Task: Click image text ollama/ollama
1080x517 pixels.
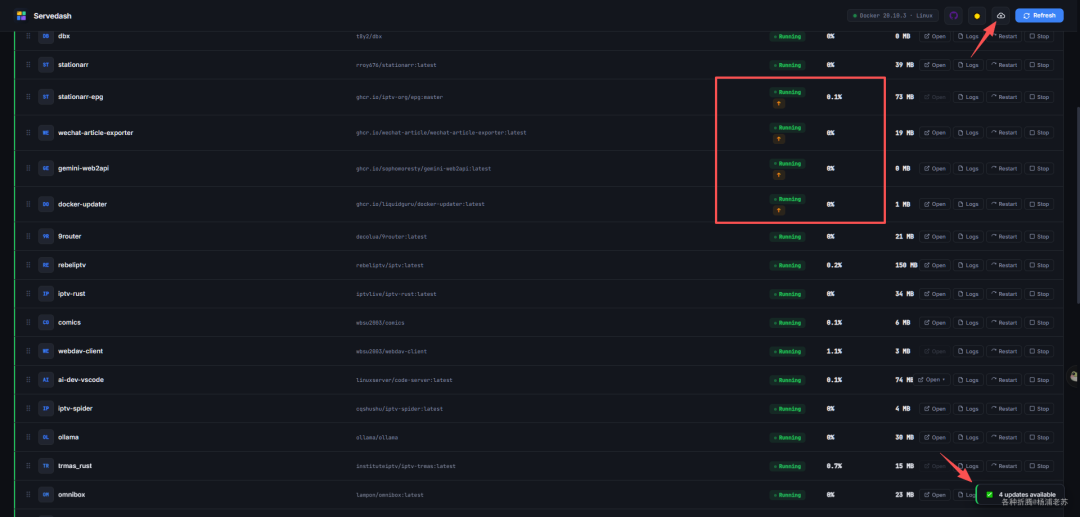Action: pos(377,437)
